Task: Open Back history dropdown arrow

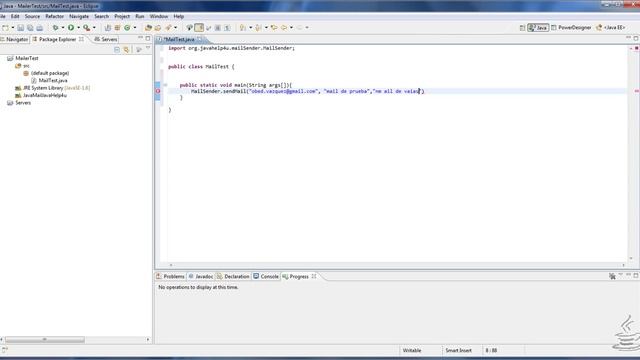Action: [x=291, y=27]
